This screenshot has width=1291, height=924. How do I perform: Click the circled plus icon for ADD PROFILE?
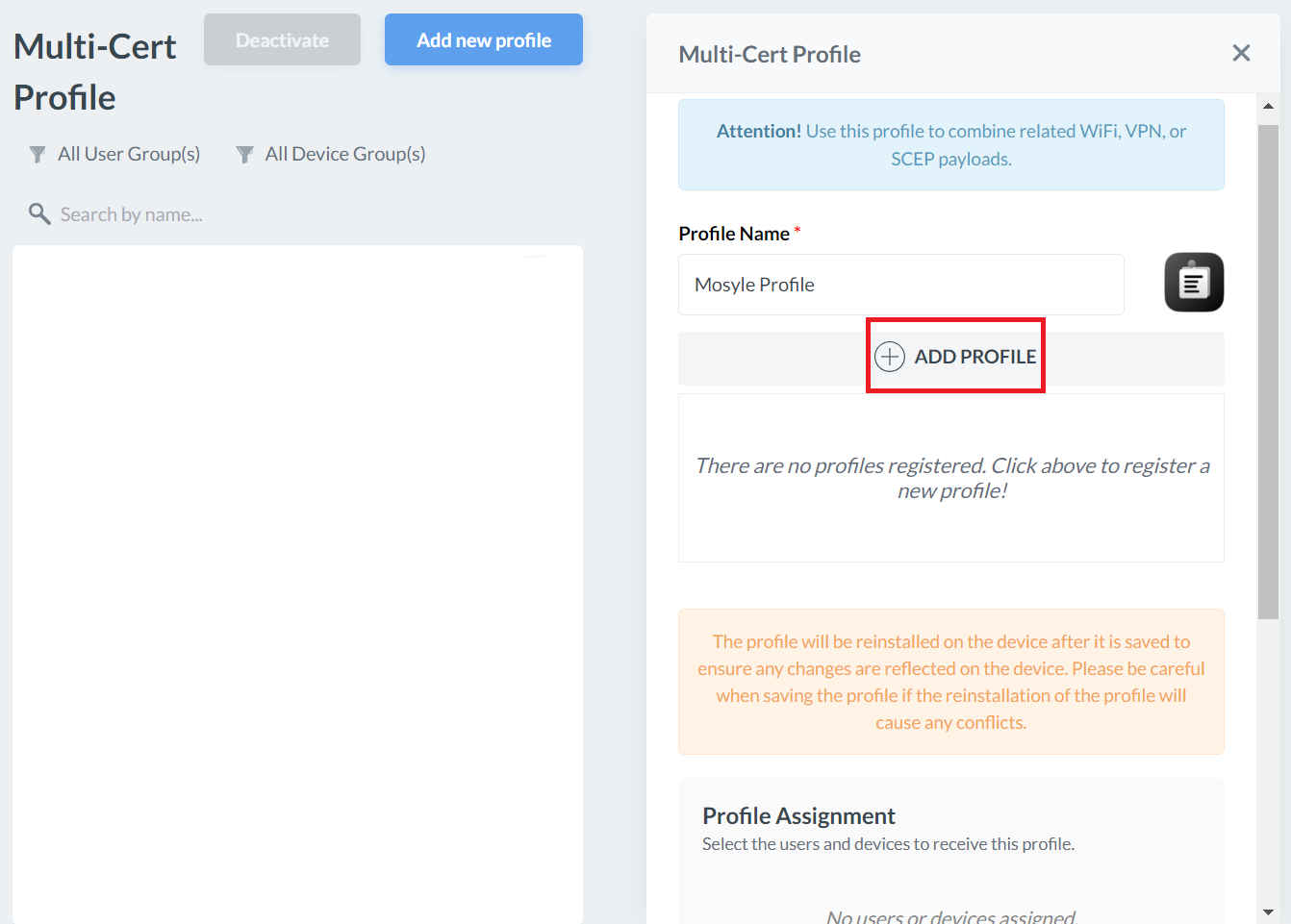coord(890,357)
